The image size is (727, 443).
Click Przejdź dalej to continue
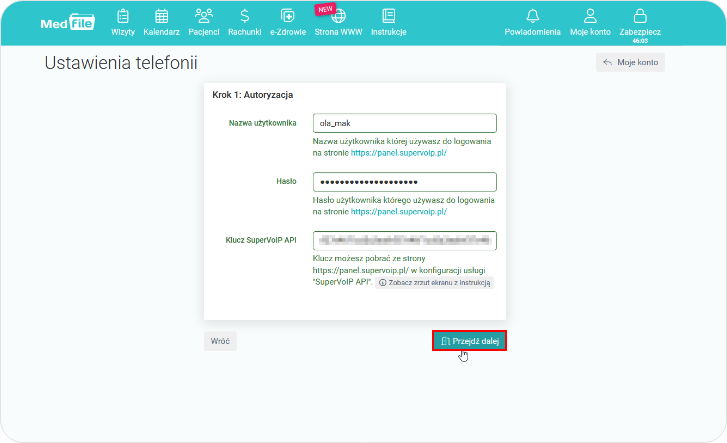pos(469,341)
